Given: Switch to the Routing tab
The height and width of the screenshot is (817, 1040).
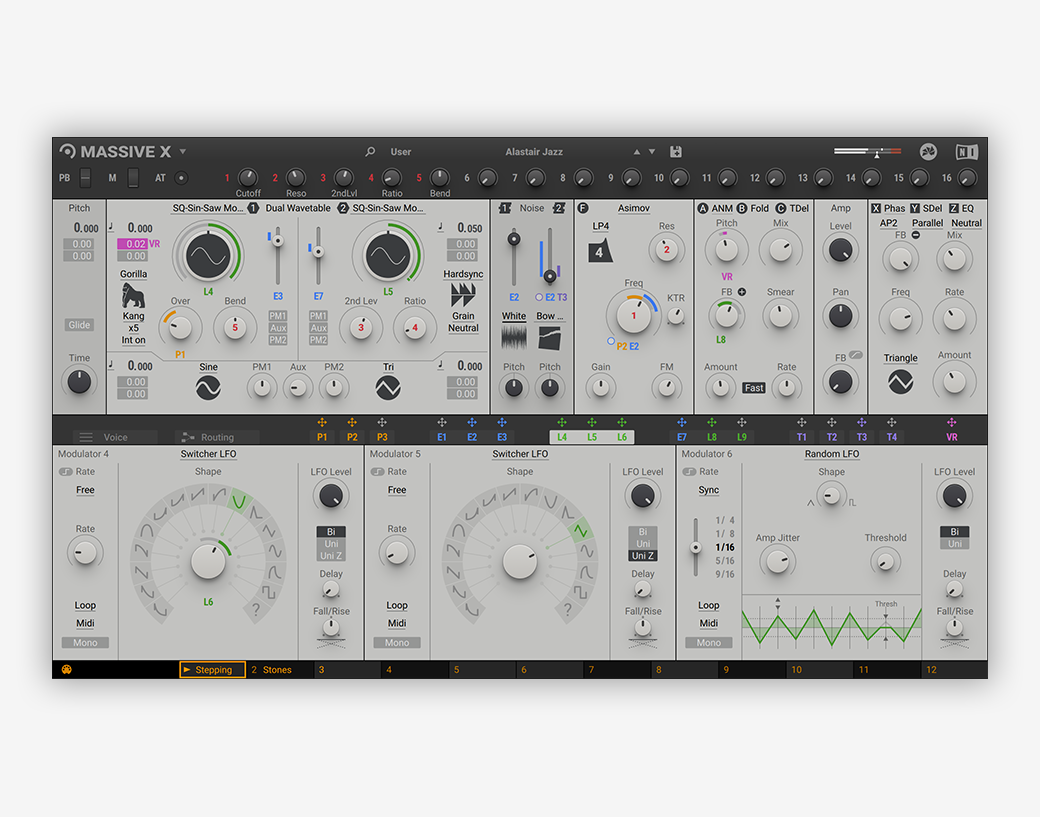Looking at the screenshot, I should (217, 437).
